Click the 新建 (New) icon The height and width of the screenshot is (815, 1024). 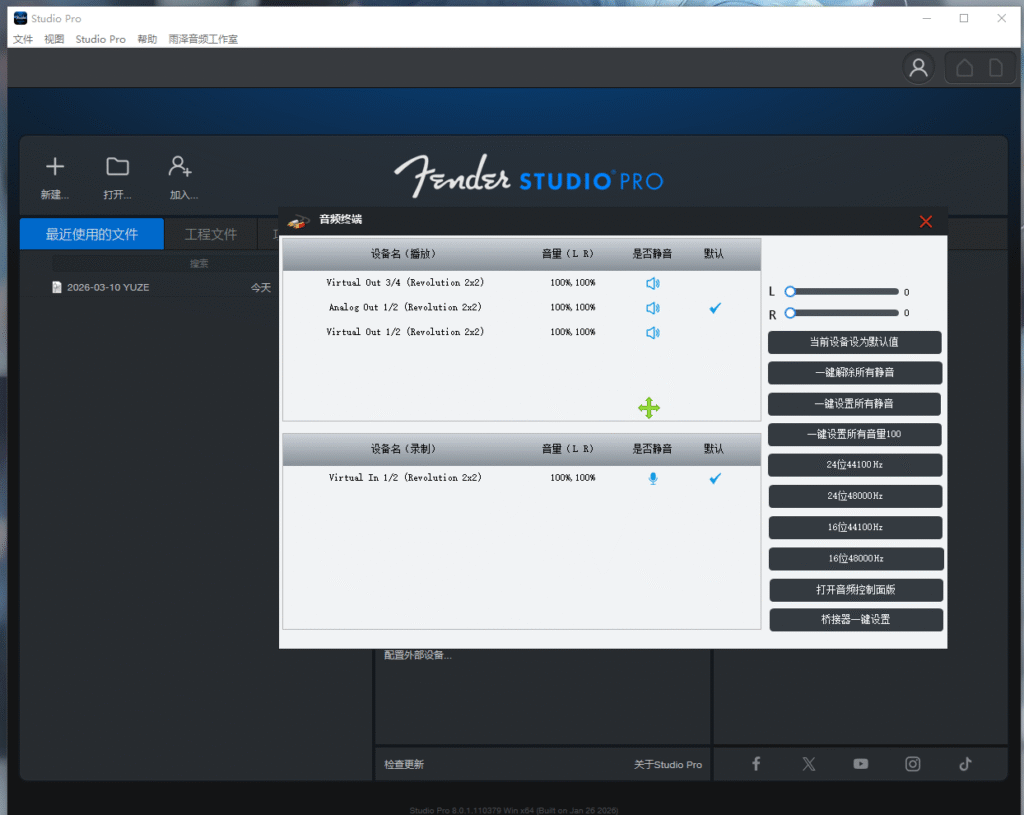point(54,166)
